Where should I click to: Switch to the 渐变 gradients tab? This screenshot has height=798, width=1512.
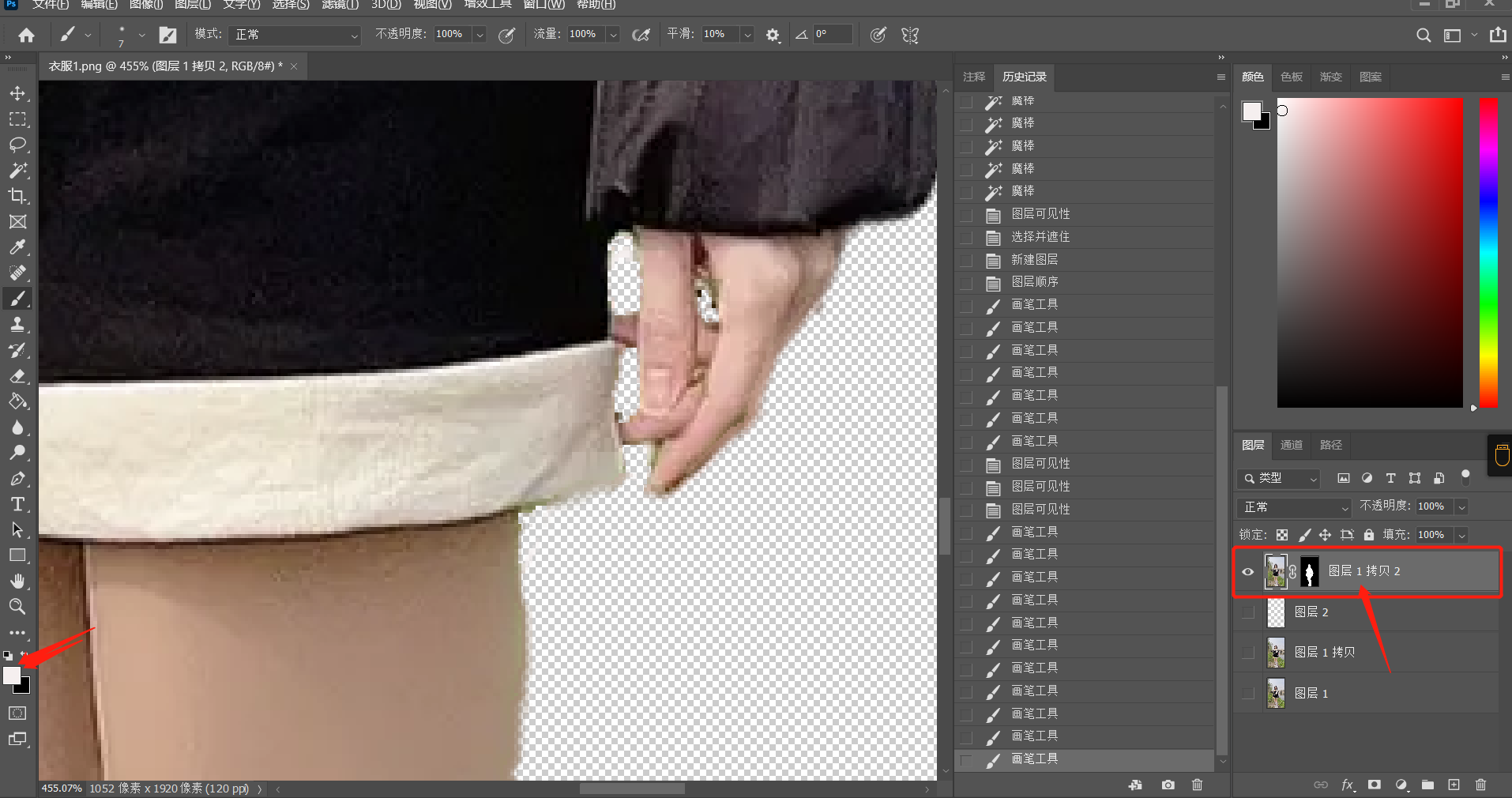[1331, 77]
